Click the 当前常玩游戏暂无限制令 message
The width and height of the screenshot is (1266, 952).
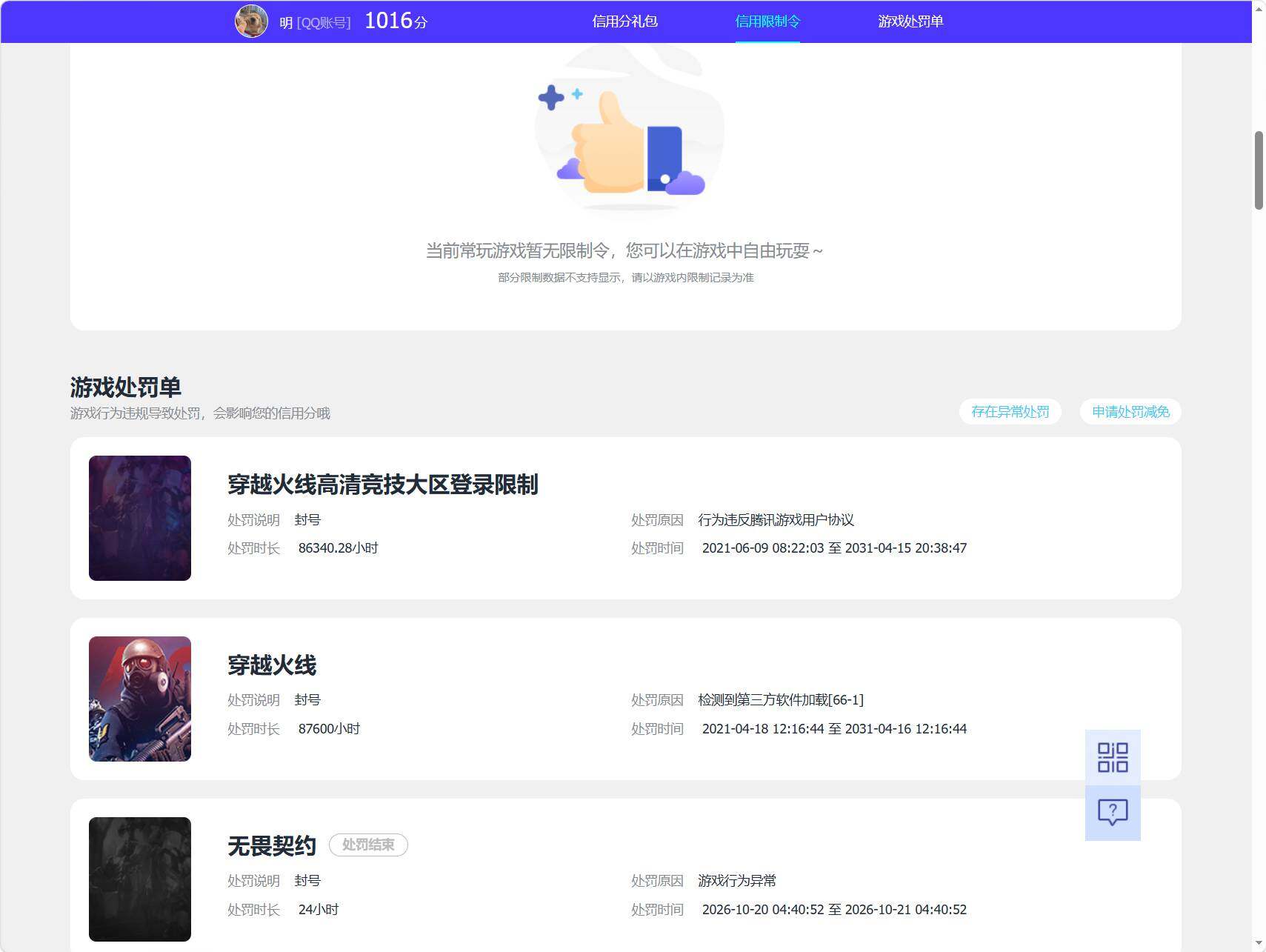(x=624, y=251)
